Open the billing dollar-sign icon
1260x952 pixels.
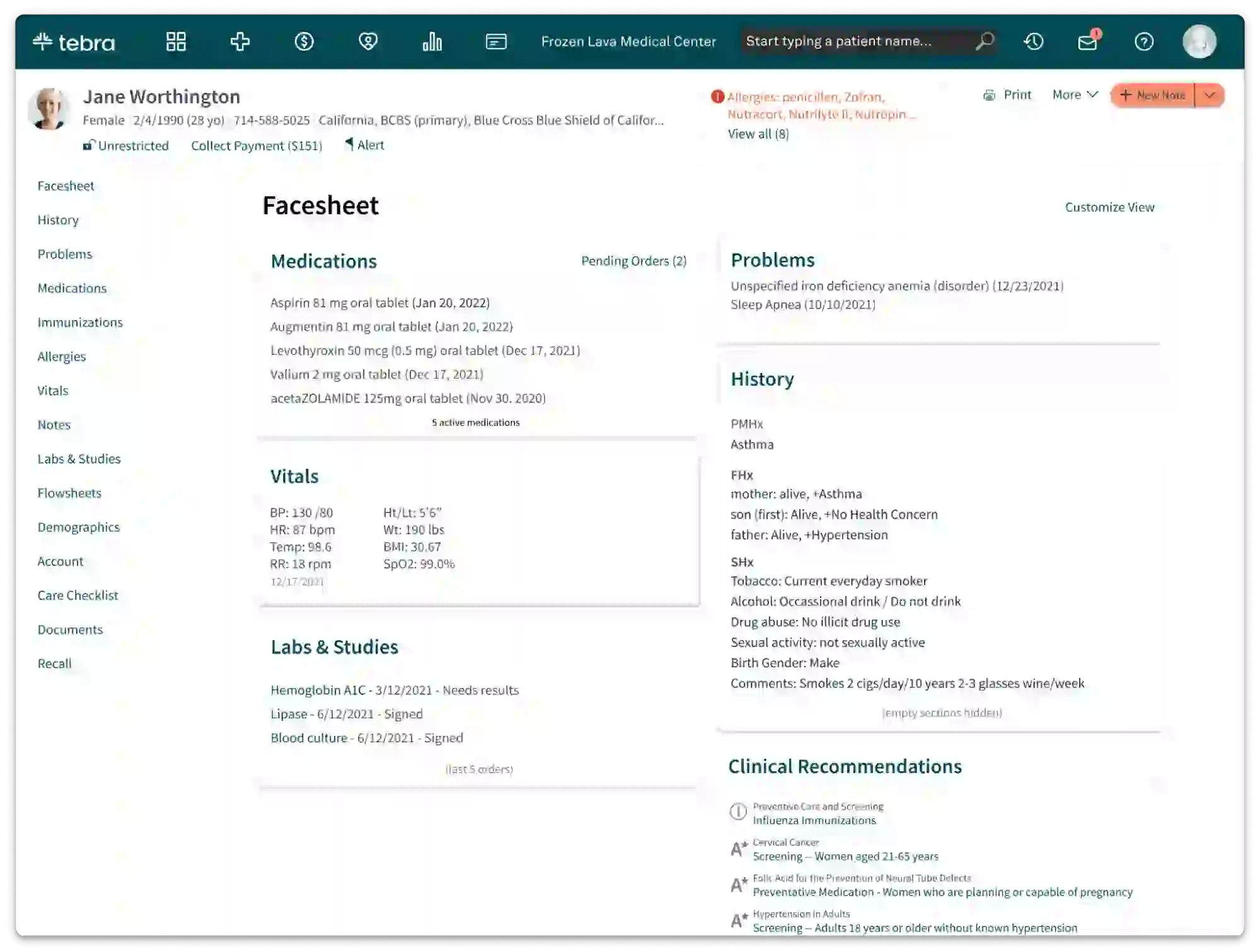tap(304, 42)
